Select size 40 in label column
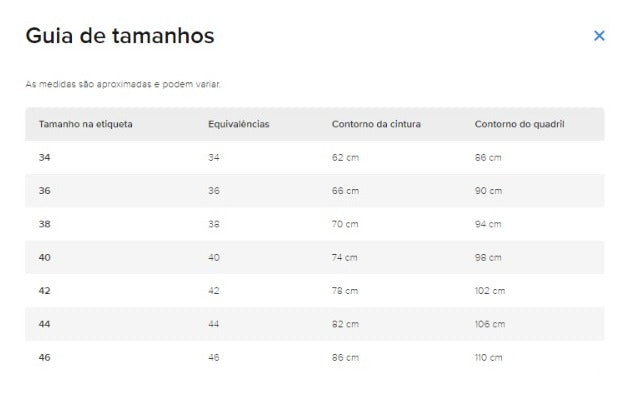The width and height of the screenshot is (642, 394). [45, 258]
